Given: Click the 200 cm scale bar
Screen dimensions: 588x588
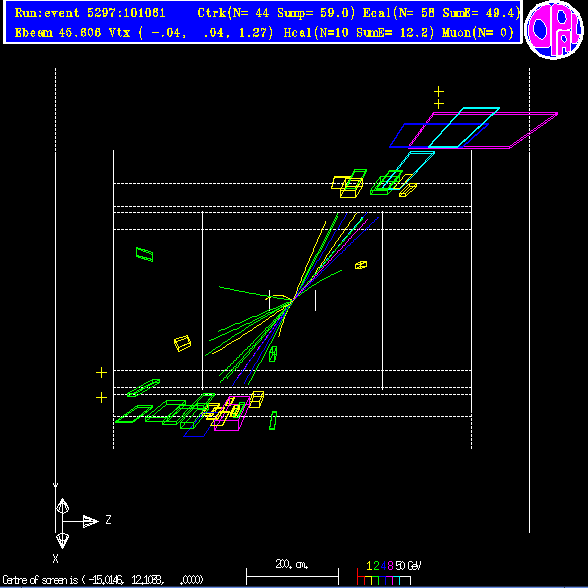Looking at the screenshot, I should tap(292, 576).
